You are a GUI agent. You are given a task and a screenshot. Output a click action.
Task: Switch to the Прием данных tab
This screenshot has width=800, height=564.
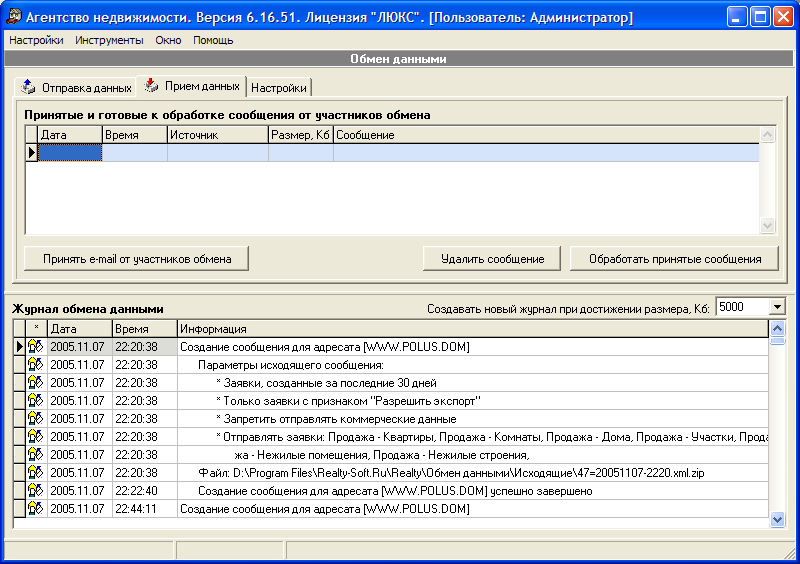(191, 86)
